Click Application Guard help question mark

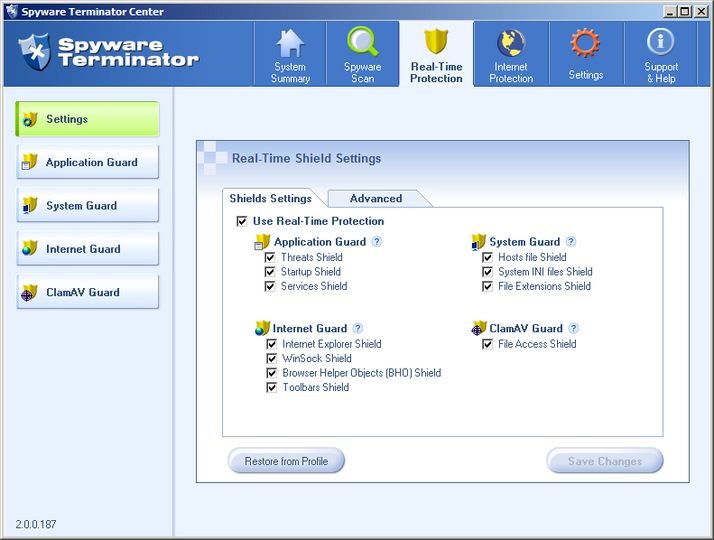(x=377, y=241)
